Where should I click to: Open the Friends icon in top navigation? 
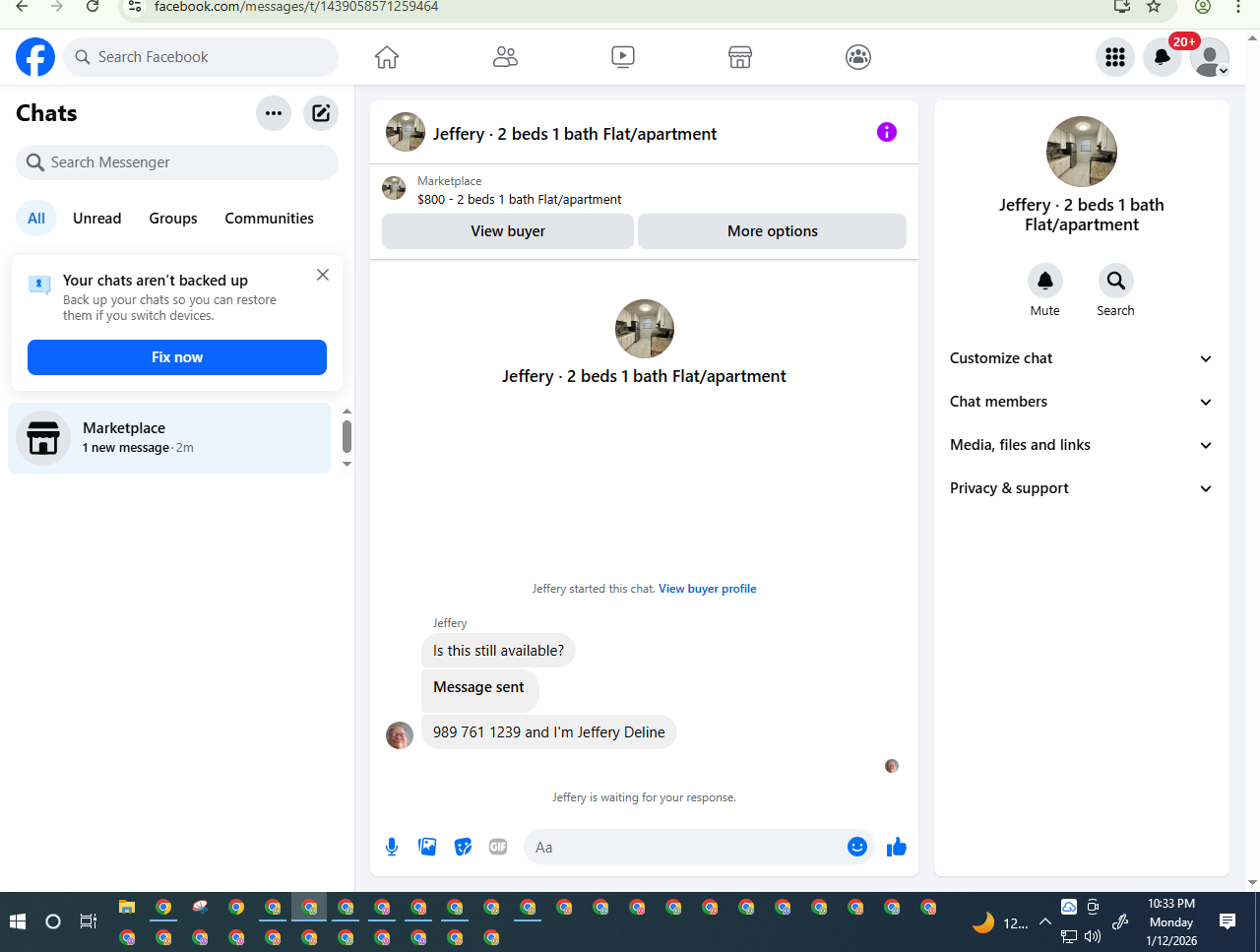505,57
